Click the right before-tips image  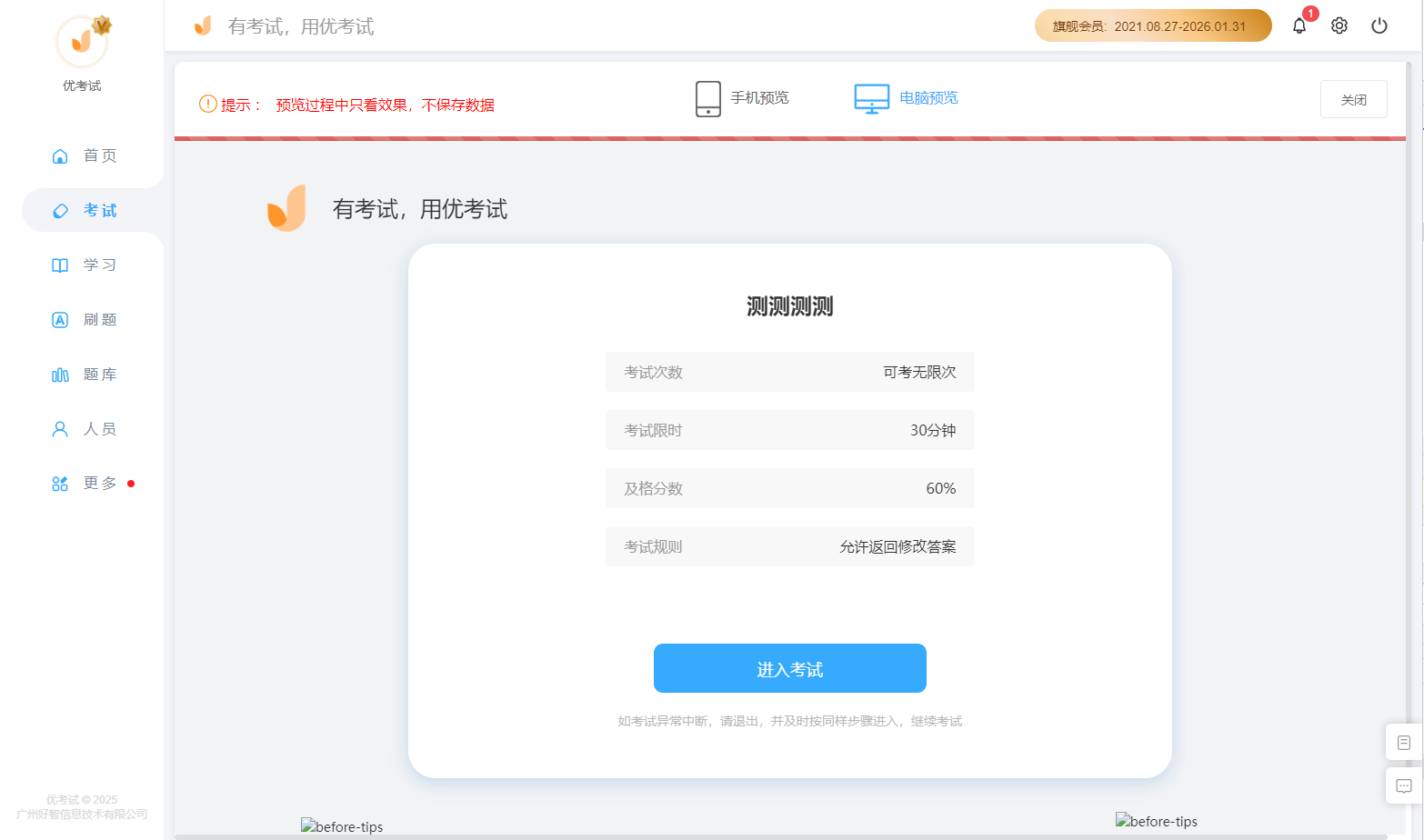(1157, 821)
